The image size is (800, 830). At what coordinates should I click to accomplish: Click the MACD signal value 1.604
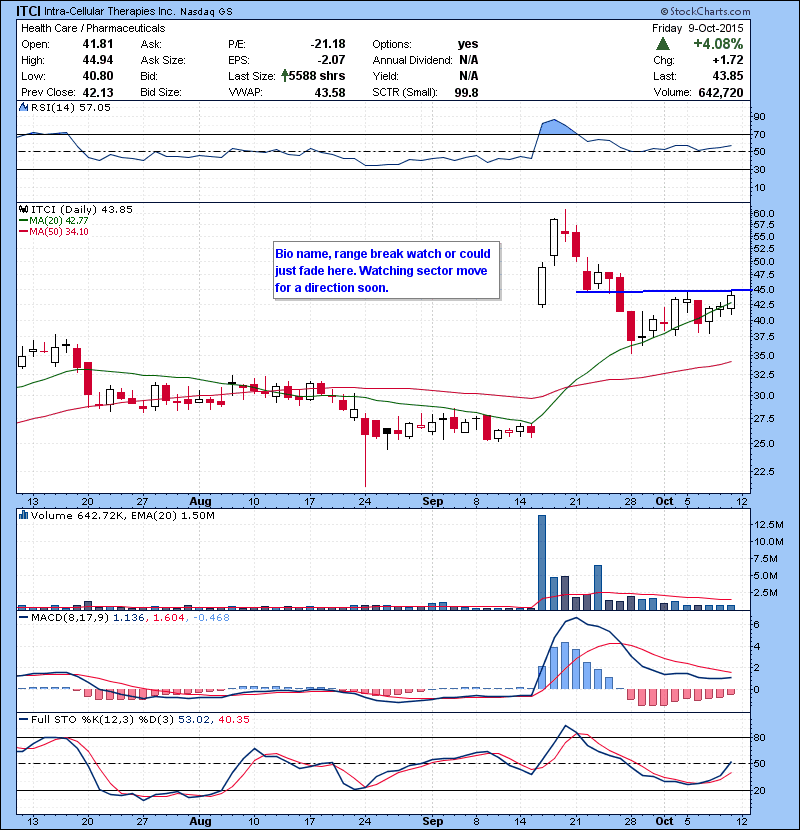(x=169, y=617)
